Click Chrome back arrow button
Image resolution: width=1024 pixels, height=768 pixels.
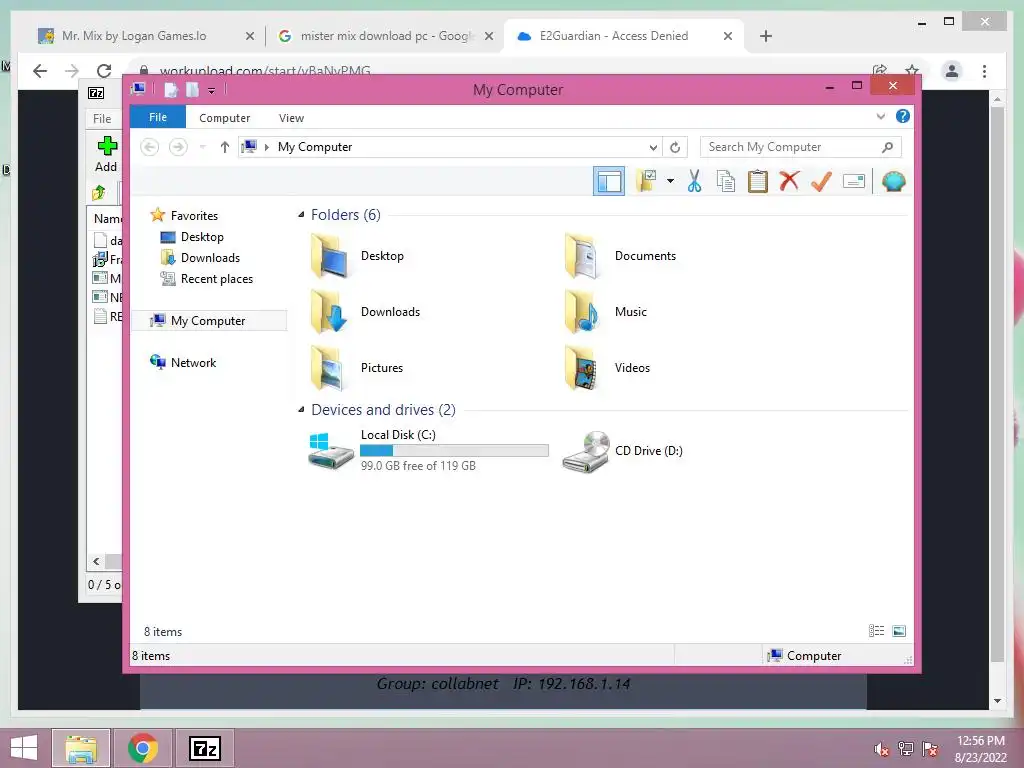40,71
